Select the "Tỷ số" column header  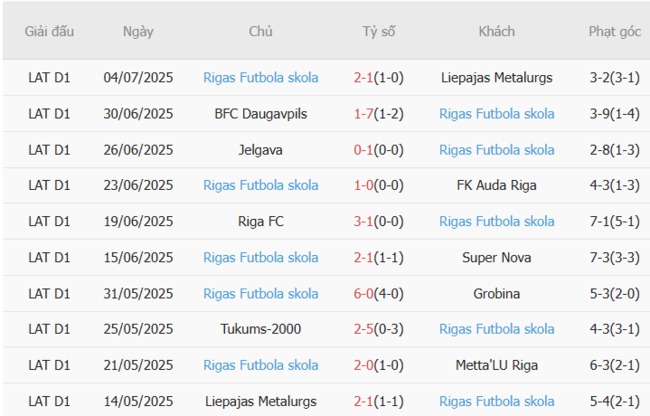click(x=378, y=31)
